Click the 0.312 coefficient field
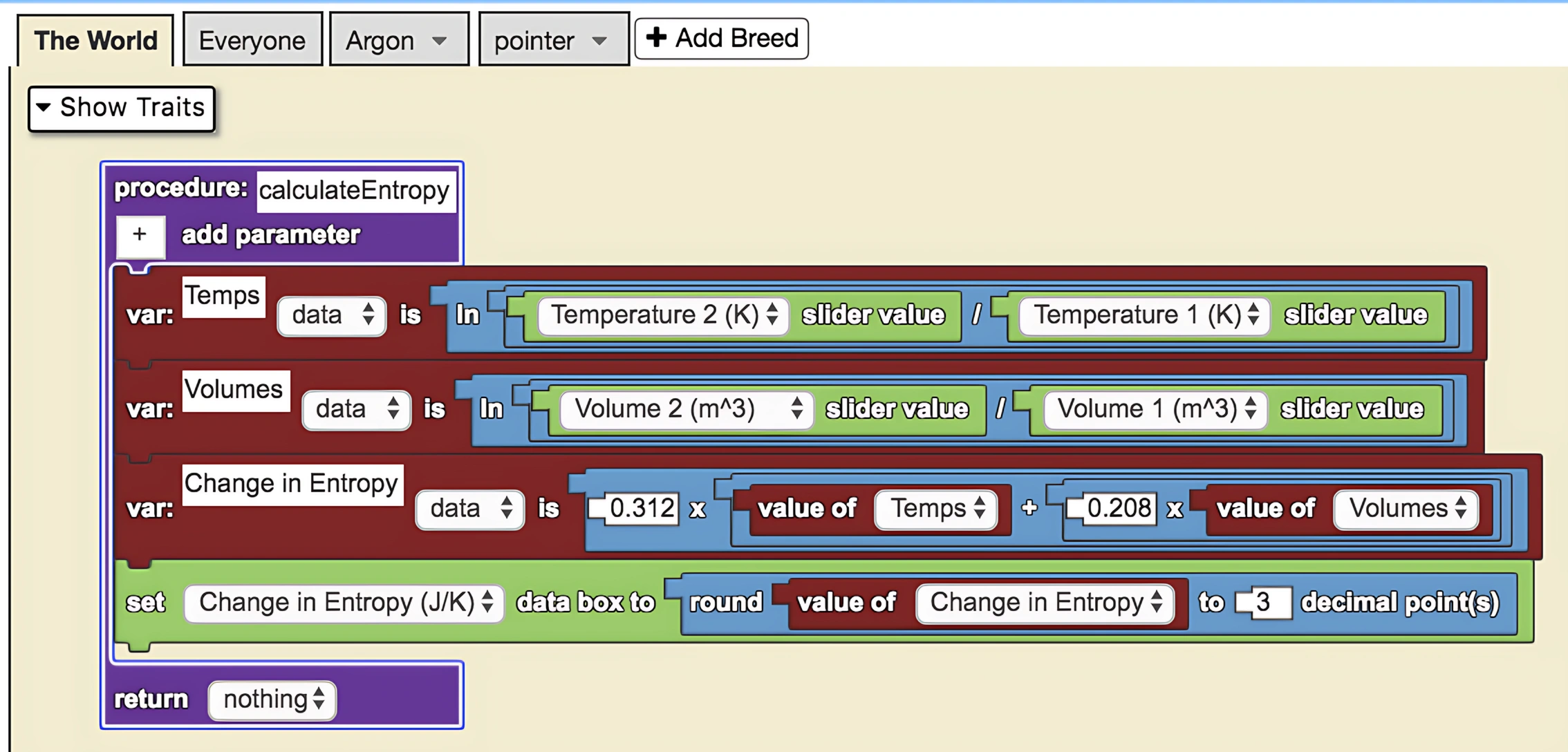1568x752 pixels. click(x=642, y=509)
